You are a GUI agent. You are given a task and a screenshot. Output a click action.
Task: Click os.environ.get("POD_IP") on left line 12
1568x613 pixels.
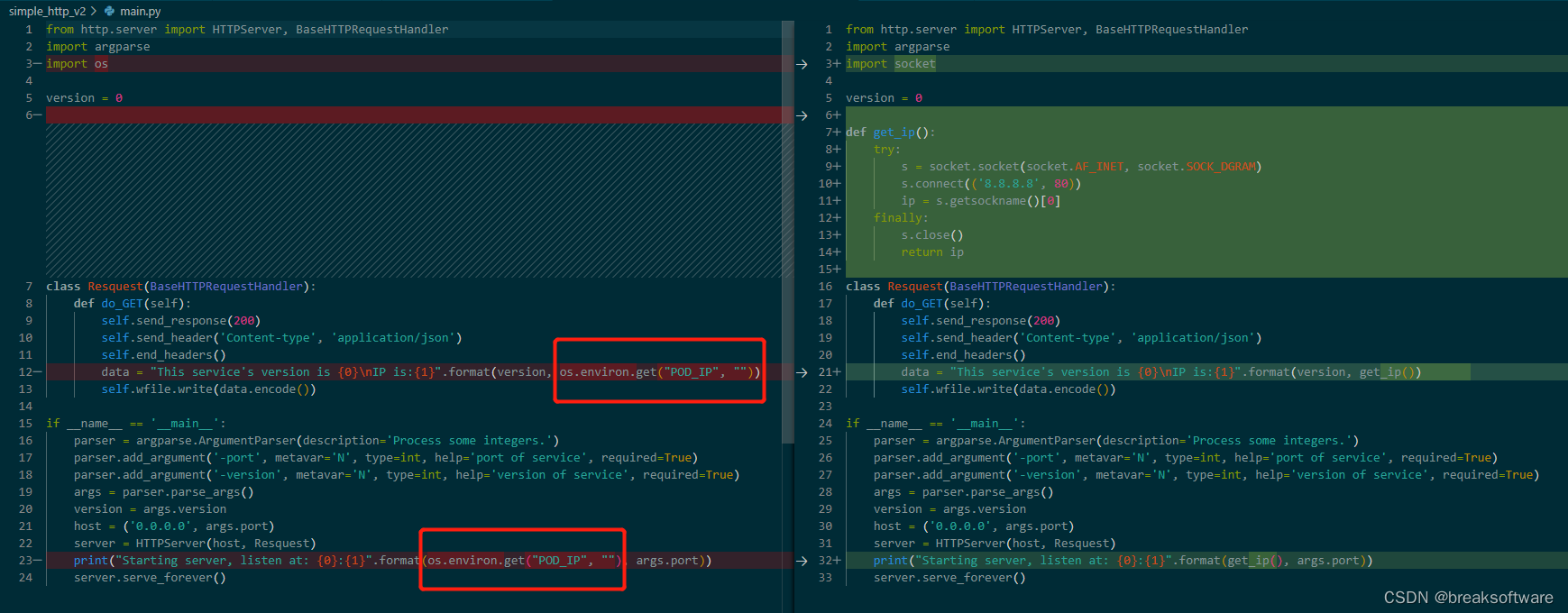click(656, 372)
